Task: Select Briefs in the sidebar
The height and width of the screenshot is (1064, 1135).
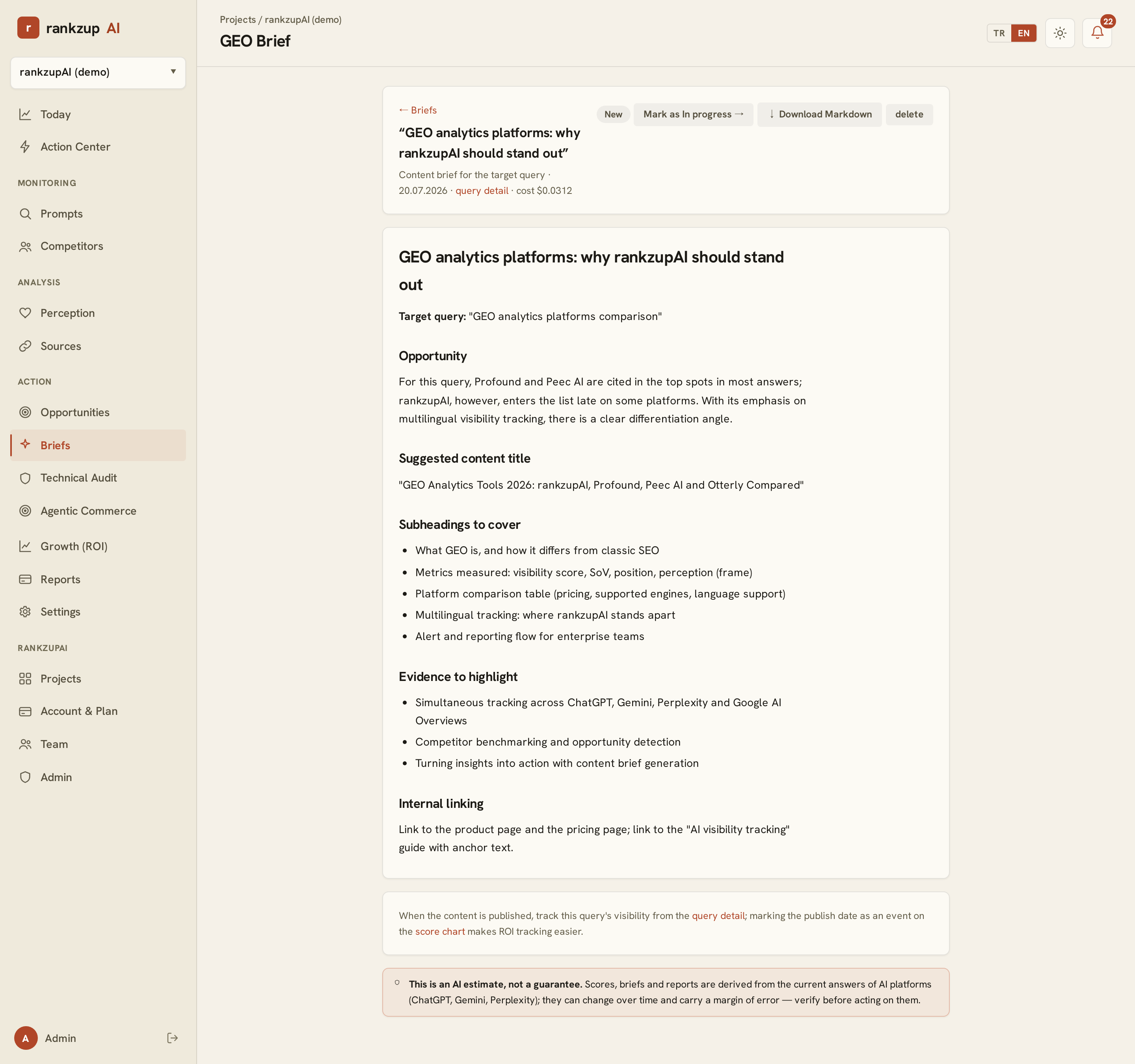Action: [x=98, y=445]
